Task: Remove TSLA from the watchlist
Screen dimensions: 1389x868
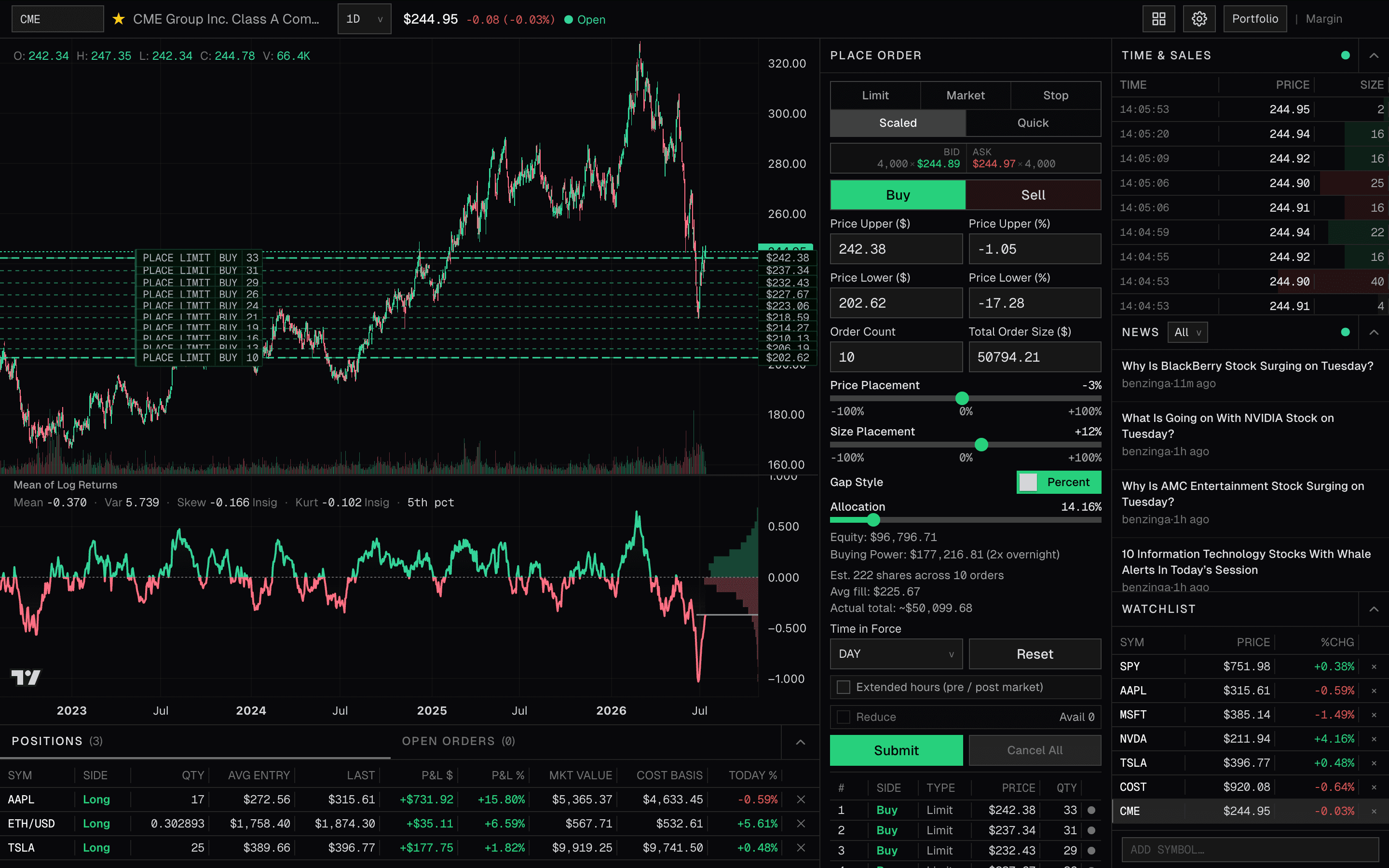Action: [1374, 763]
